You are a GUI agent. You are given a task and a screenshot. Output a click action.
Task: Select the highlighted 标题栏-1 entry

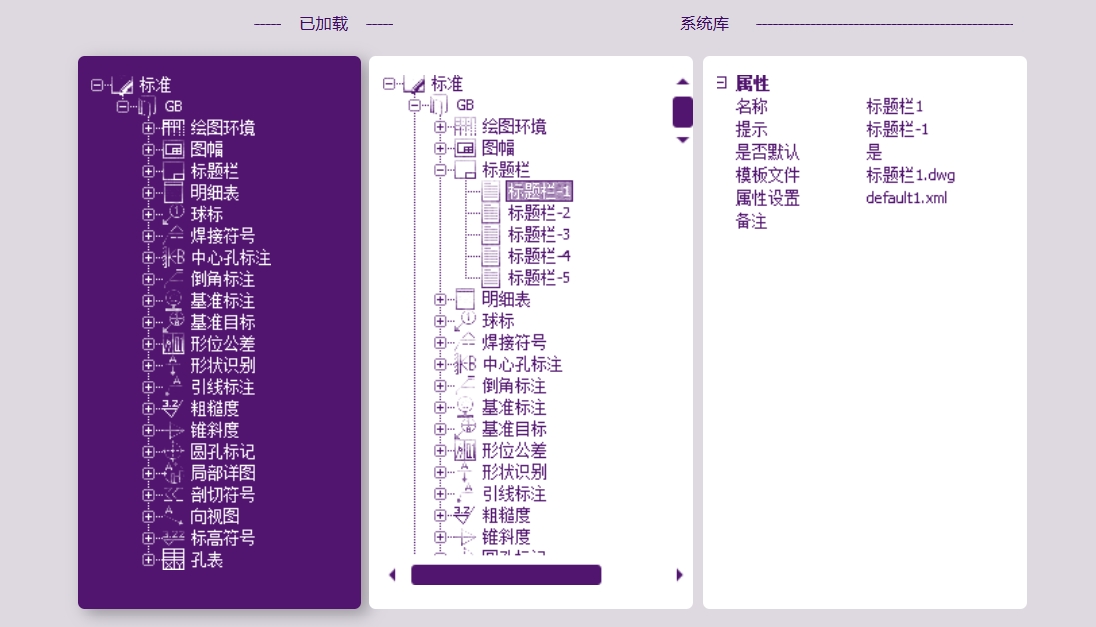click(539, 191)
